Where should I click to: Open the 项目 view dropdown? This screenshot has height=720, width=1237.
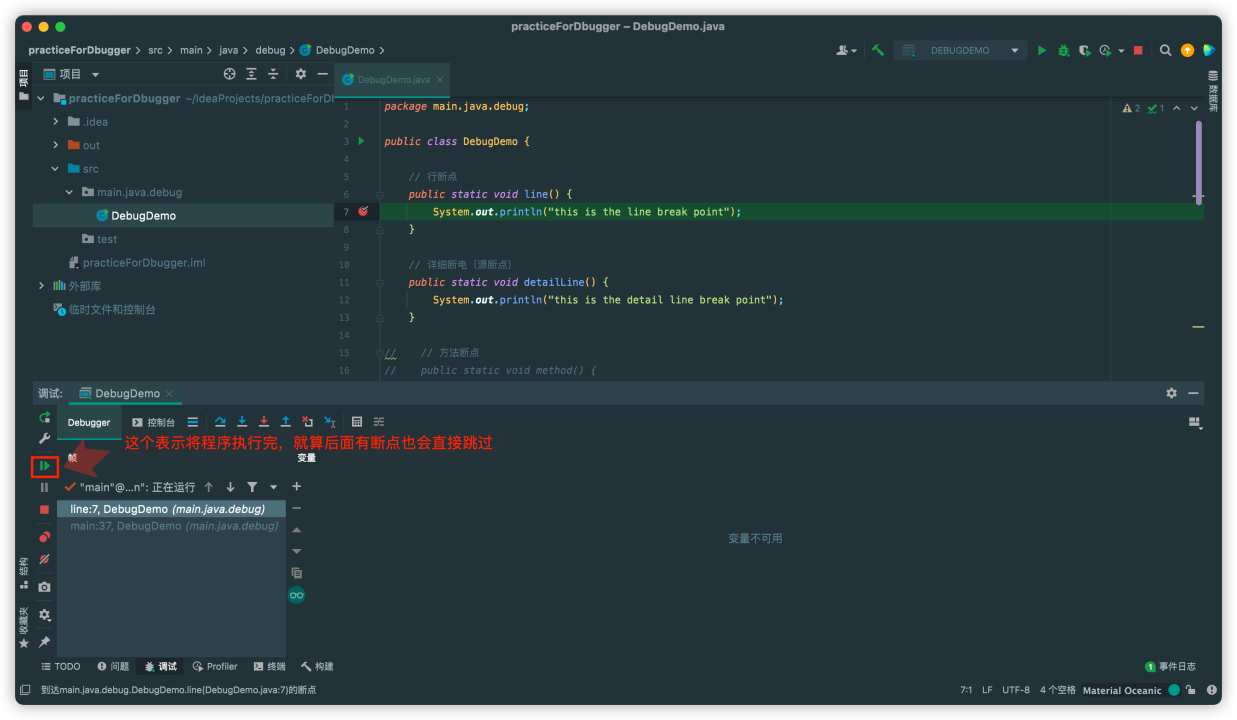point(71,74)
